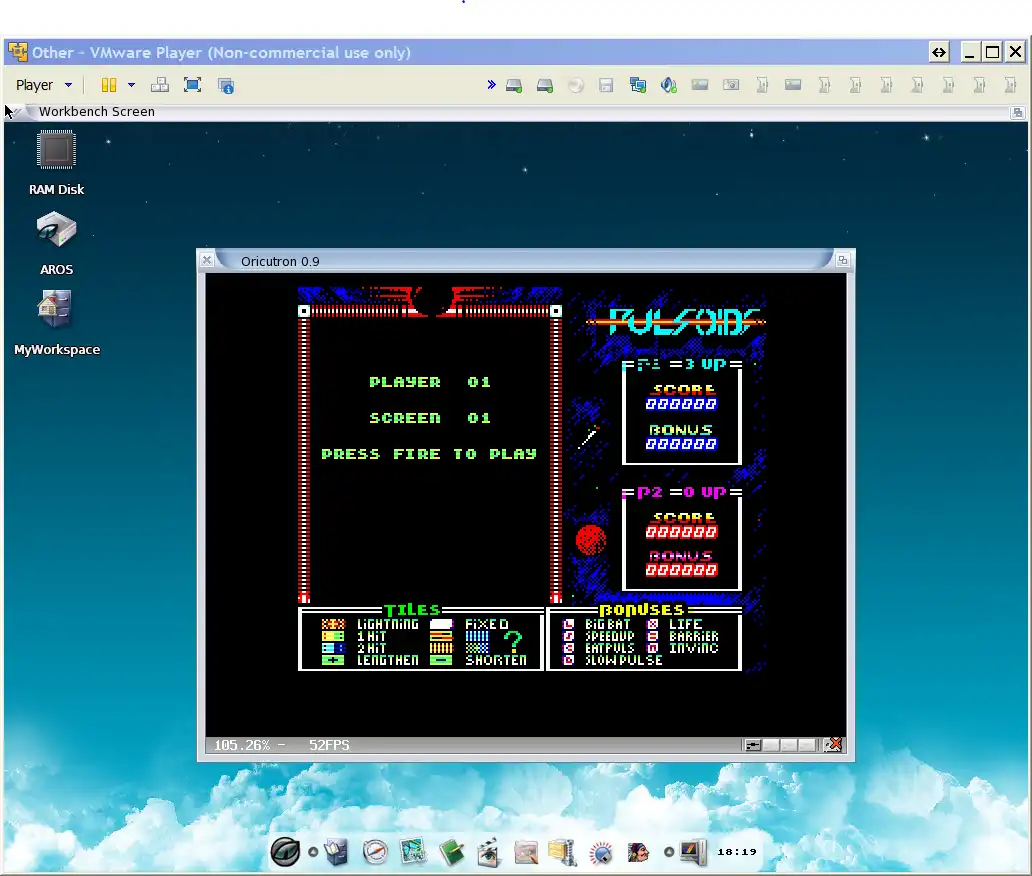Open the zip archiver dock icon

(563, 852)
